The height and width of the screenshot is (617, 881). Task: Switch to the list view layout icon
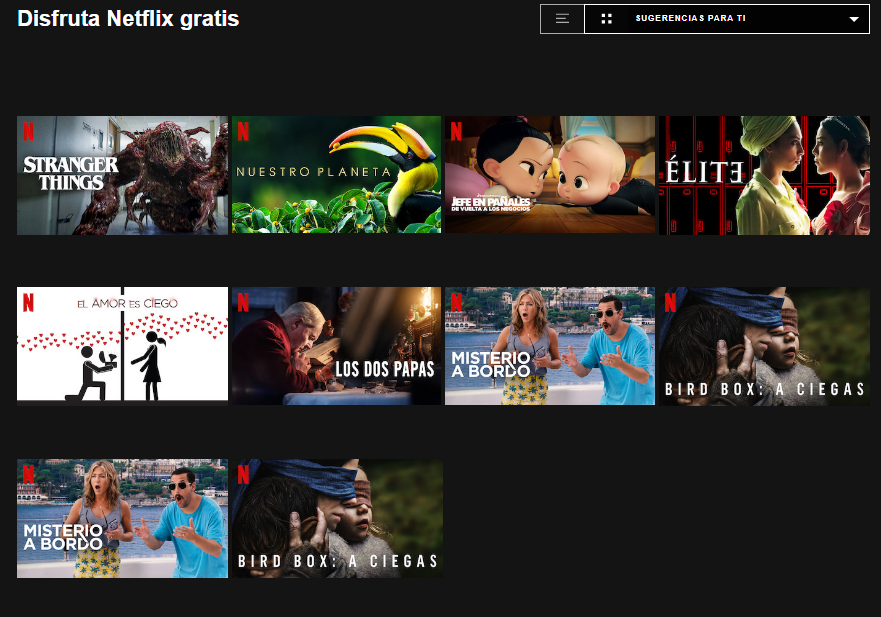coord(562,19)
